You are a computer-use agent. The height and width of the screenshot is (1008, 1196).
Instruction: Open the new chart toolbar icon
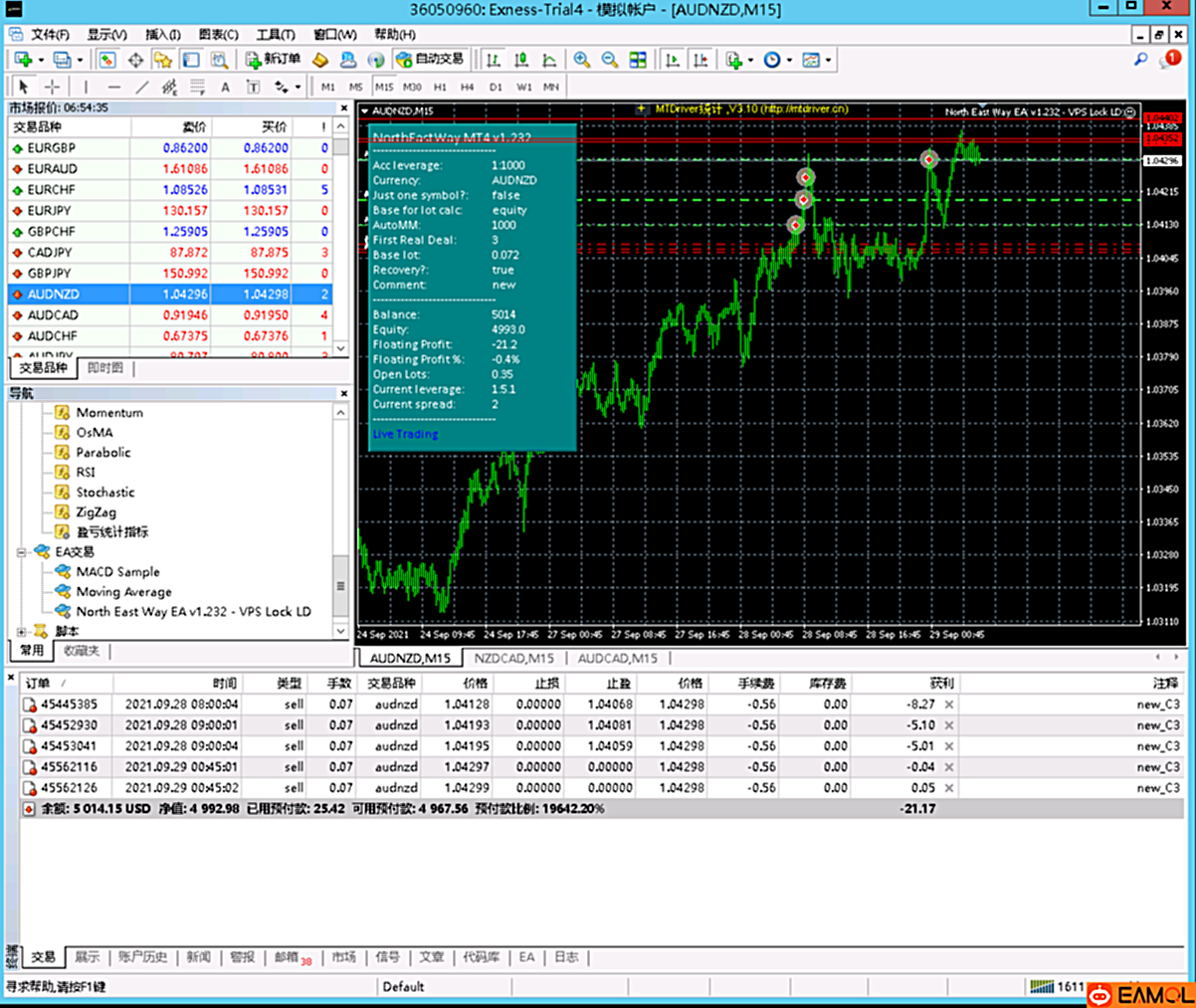(24, 60)
